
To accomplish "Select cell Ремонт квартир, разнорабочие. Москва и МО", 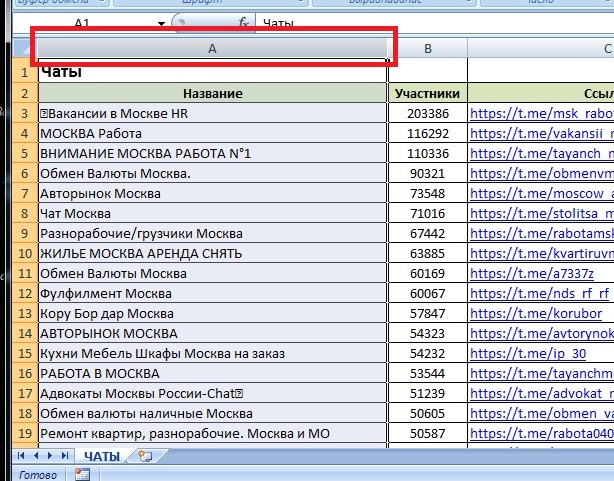I will [x=212, y=433].
